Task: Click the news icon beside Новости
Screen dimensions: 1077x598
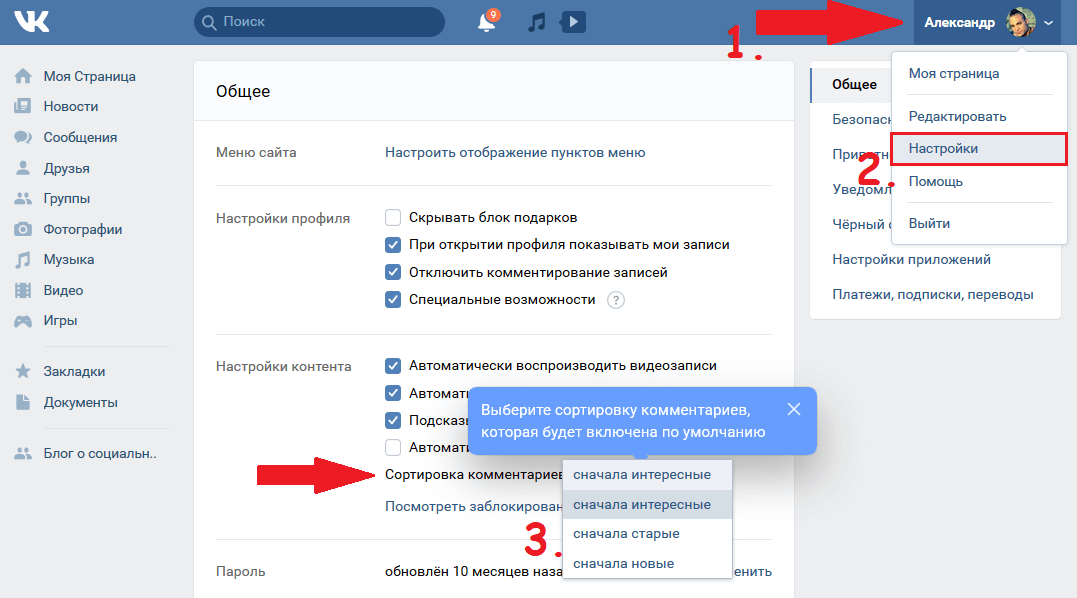Action: [23, 106]
